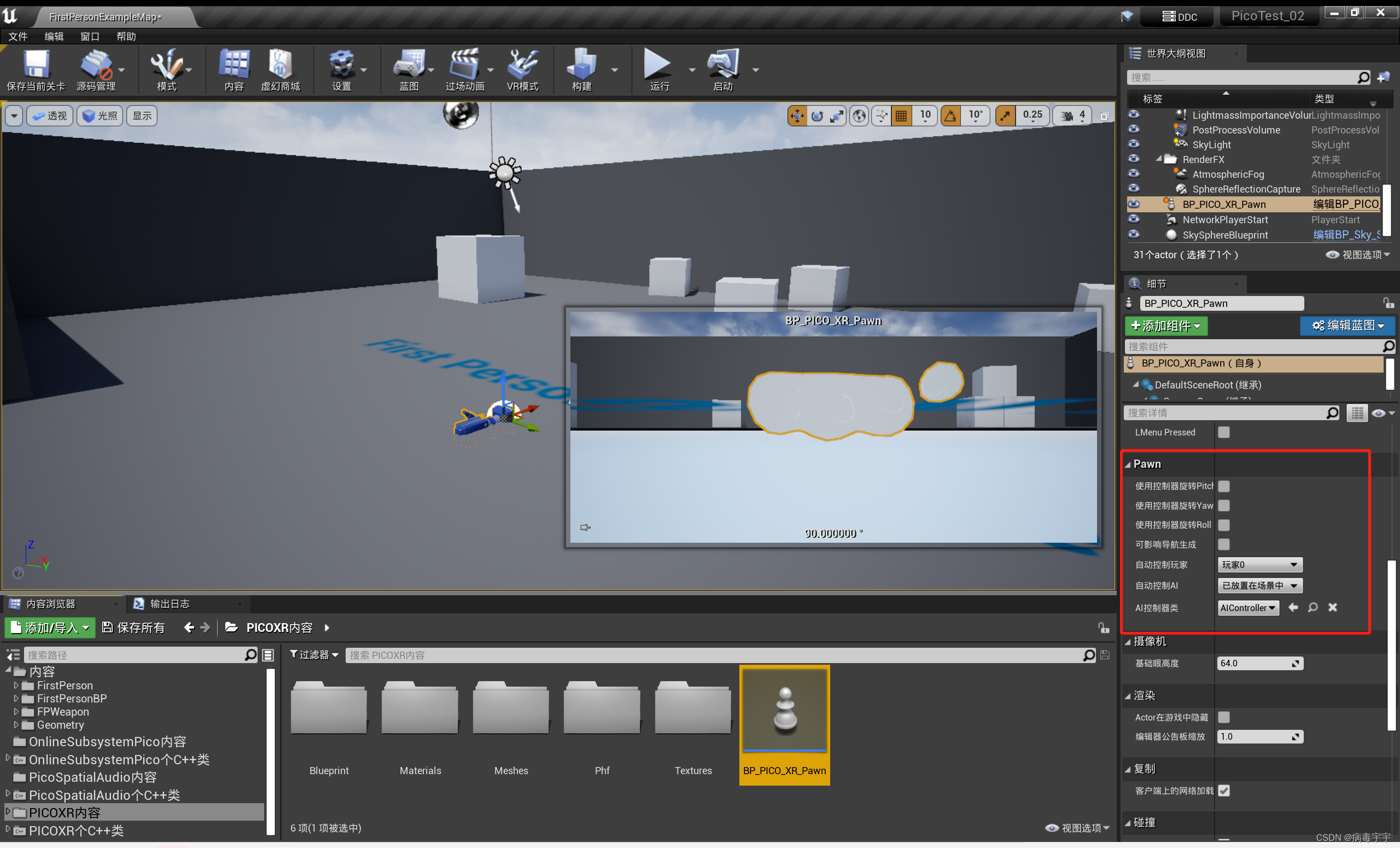Check the 可影响导航生成 option
The width and height of the screenshot is (1400, 848).
click(1224, 544)
